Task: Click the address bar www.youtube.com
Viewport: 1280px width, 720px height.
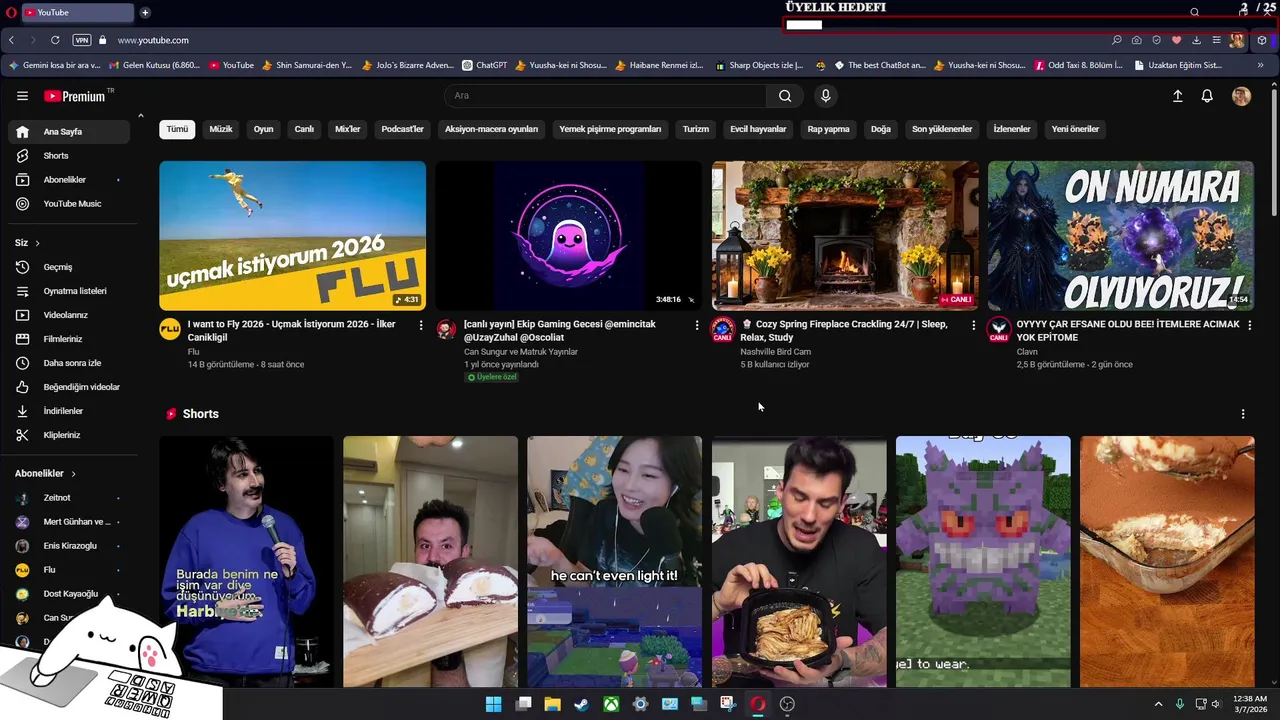Action: [x=153, y=40]
